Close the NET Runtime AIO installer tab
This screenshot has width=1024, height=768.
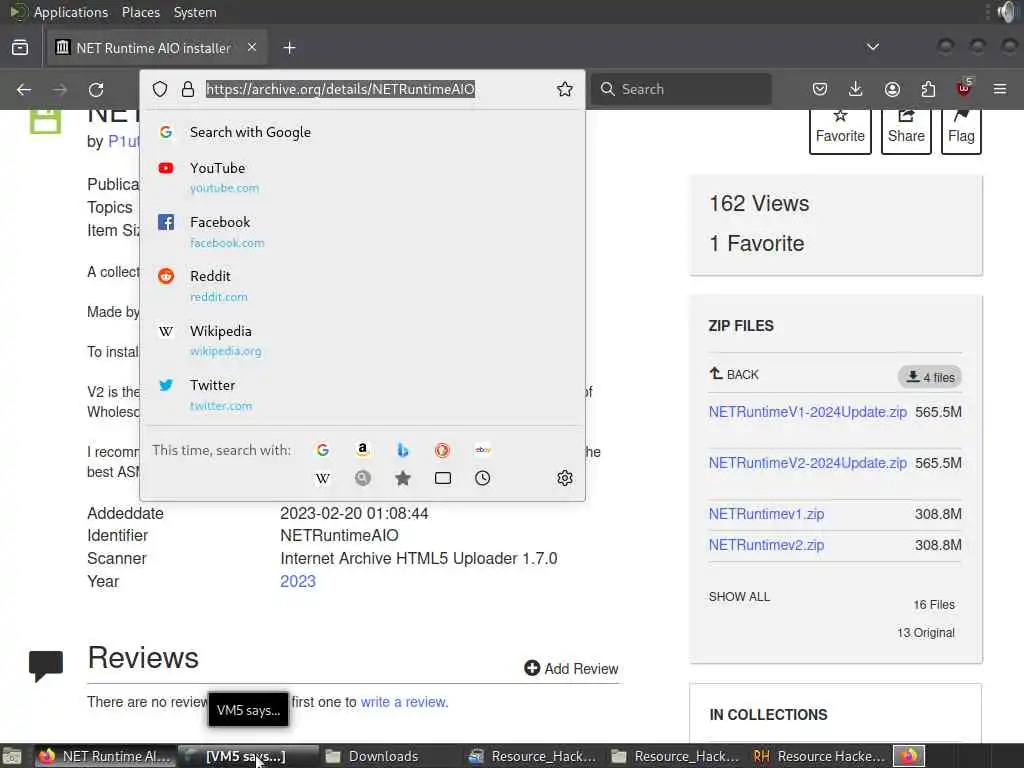point(252,48)
